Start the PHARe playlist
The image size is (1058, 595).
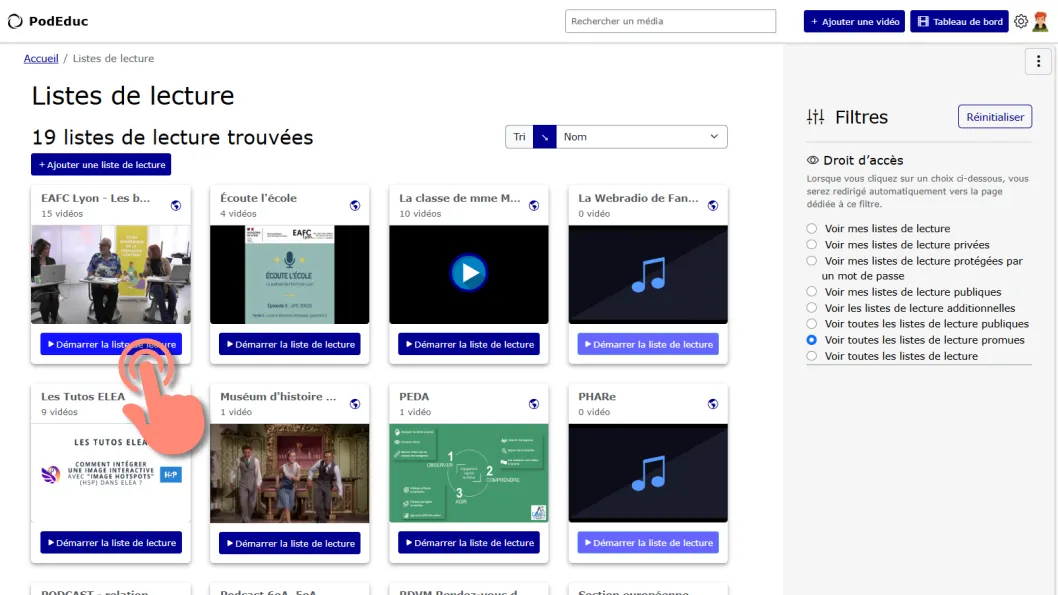coord(648,542)
